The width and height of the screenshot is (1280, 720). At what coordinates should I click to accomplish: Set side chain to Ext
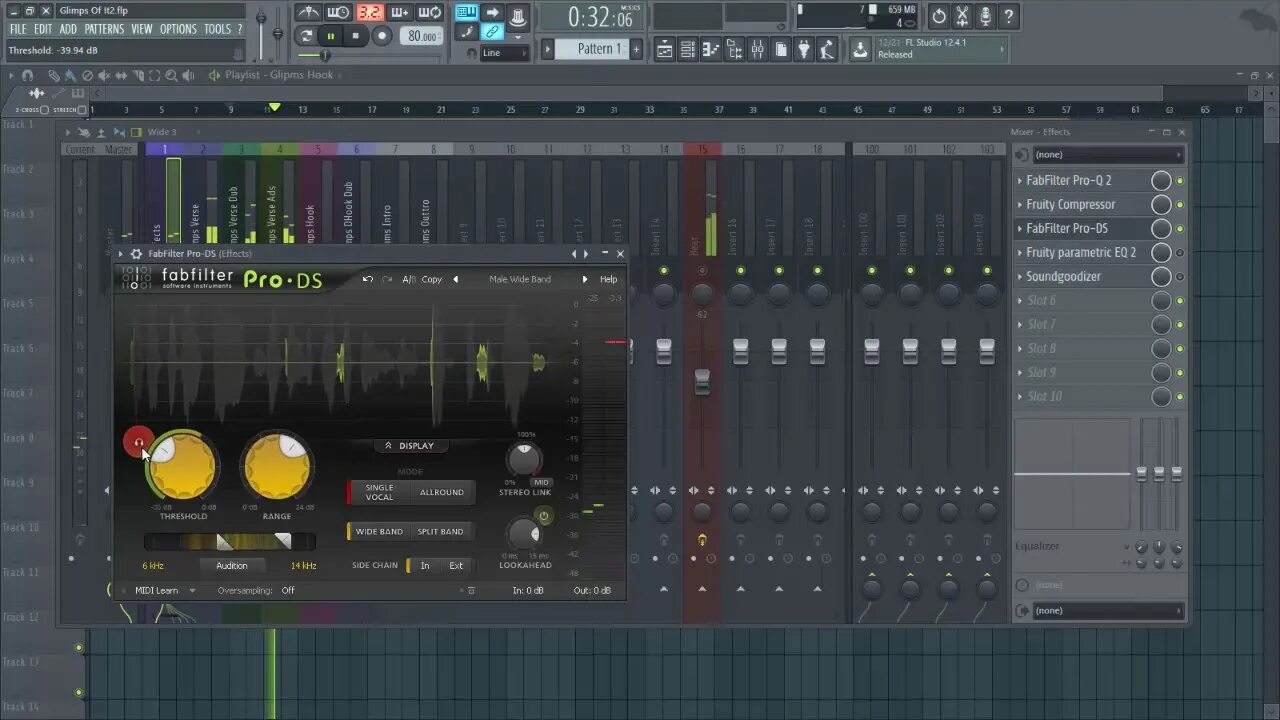(x=456, y=566)
